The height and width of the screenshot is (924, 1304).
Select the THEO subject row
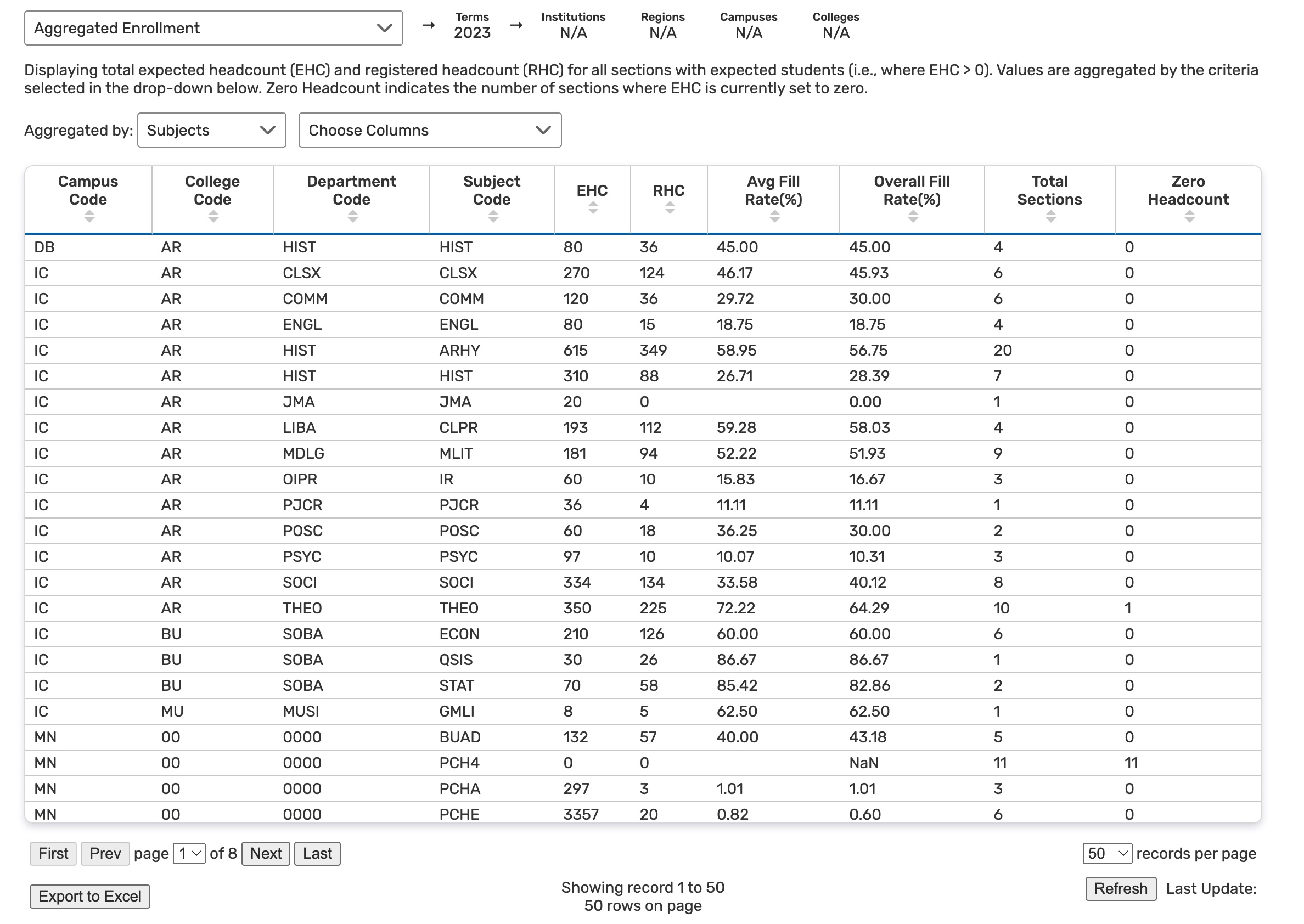pyautogui.click(x=458, y=608)
